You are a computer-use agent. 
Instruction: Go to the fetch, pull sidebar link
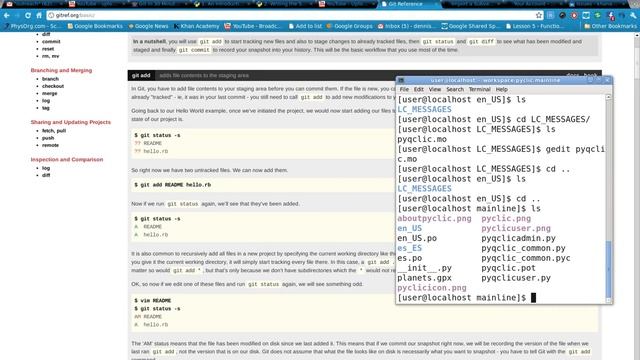point(54,131)
